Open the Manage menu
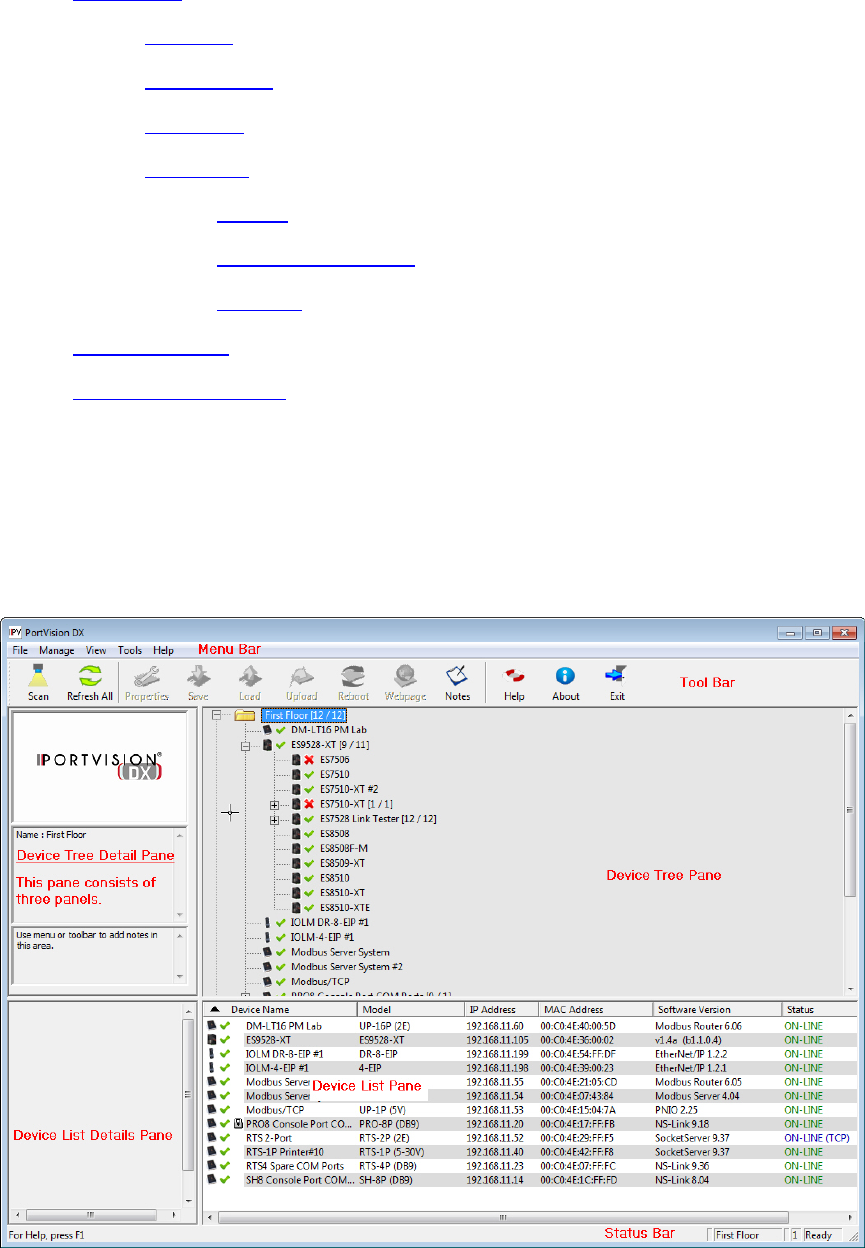This screenshot has height=1248, width=865. pos(57,650)
